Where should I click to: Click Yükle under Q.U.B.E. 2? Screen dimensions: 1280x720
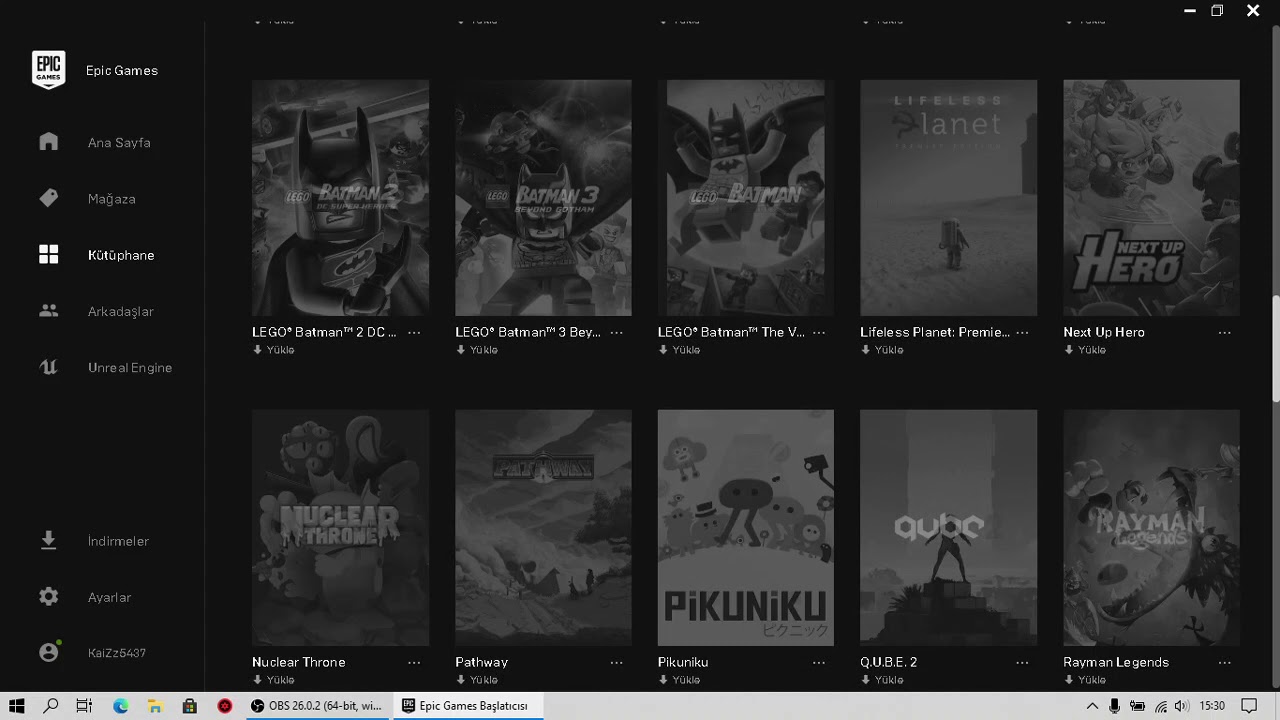point(882,680)
